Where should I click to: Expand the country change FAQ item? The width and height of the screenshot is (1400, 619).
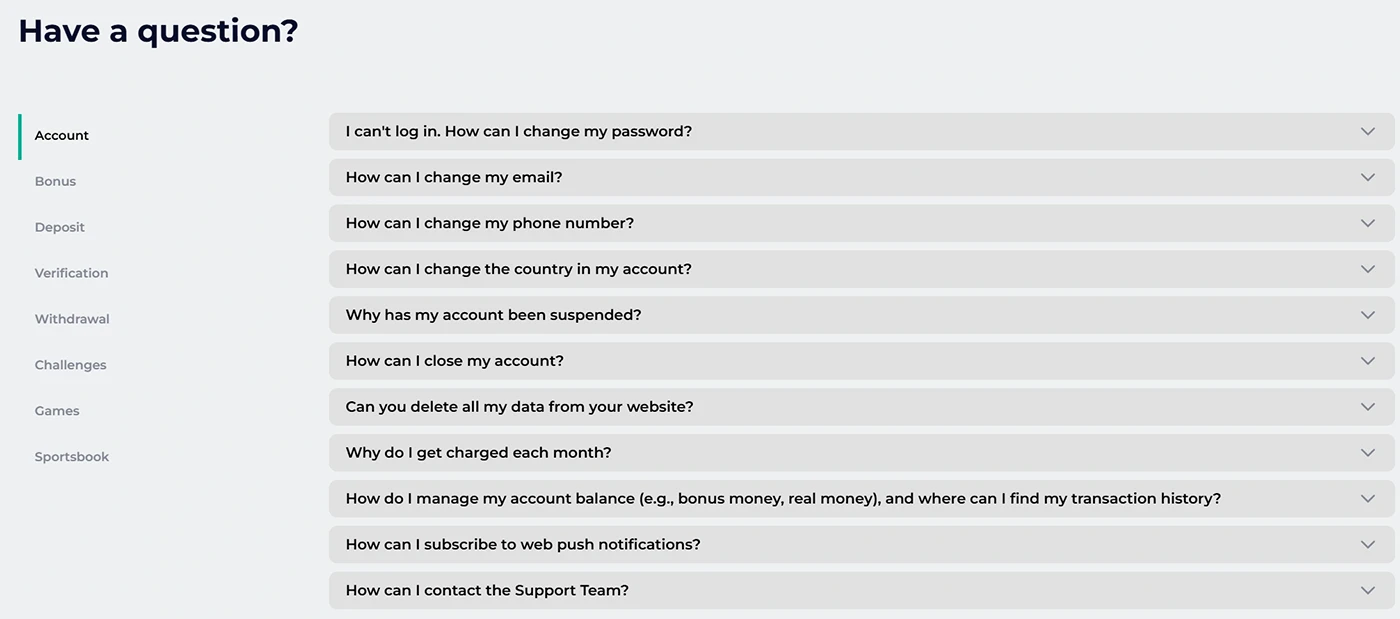[860, 268]
